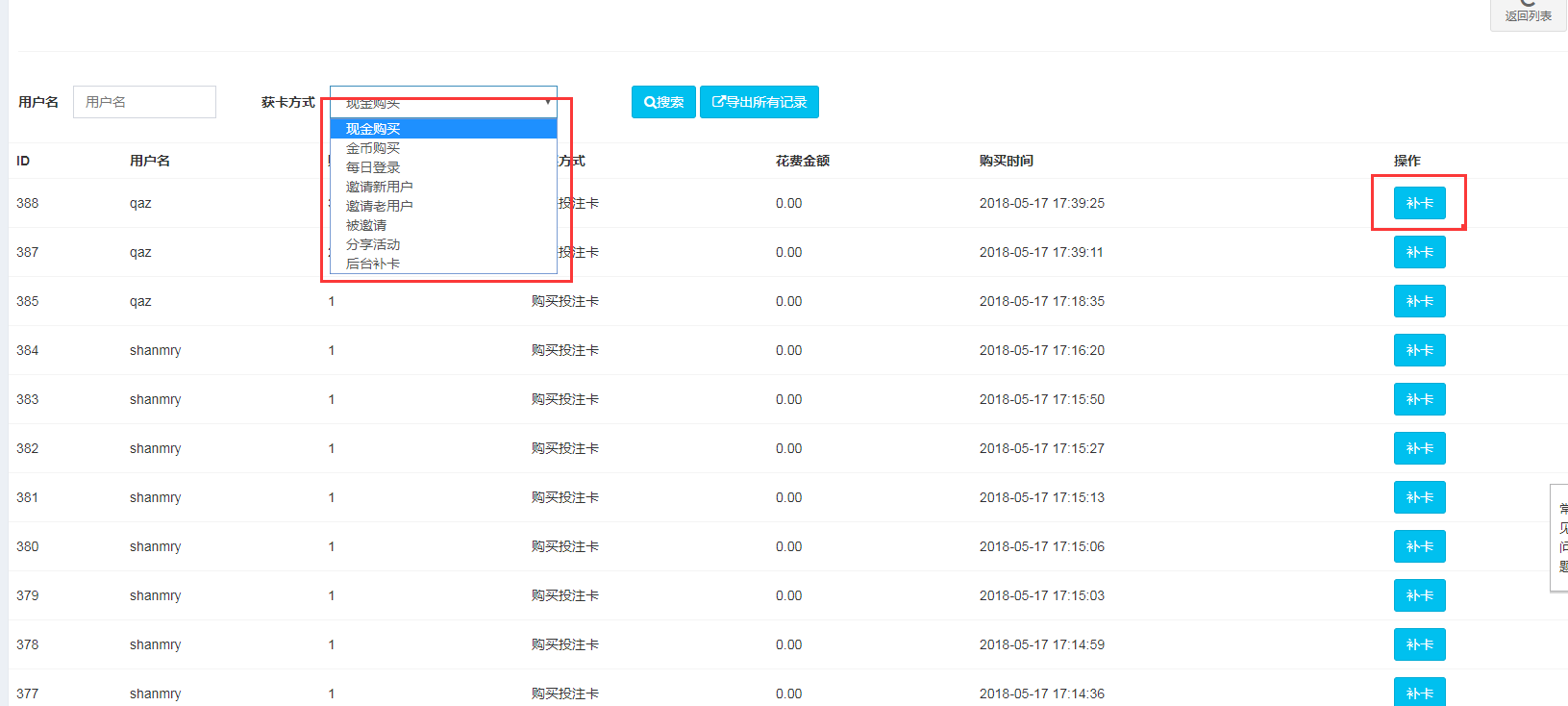Click ID cell 388
The width and height of the screenshot is (1568, 706).
tap(28, 203)
